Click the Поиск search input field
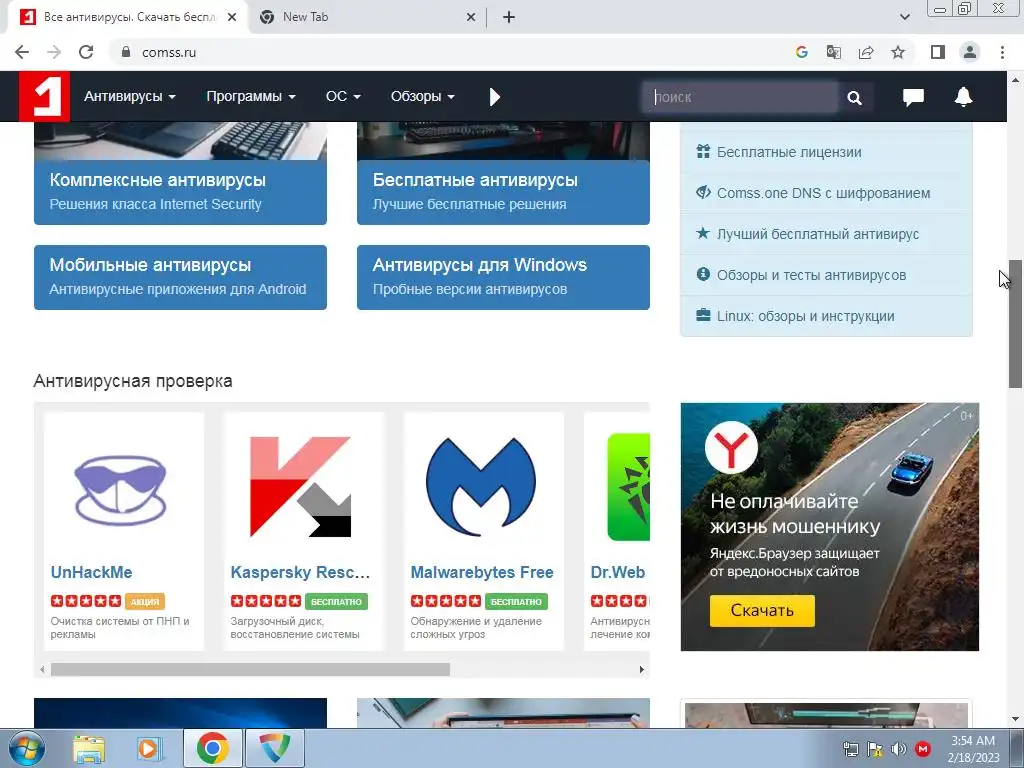The image size is (1024, 768). click(x=740, y=97)
